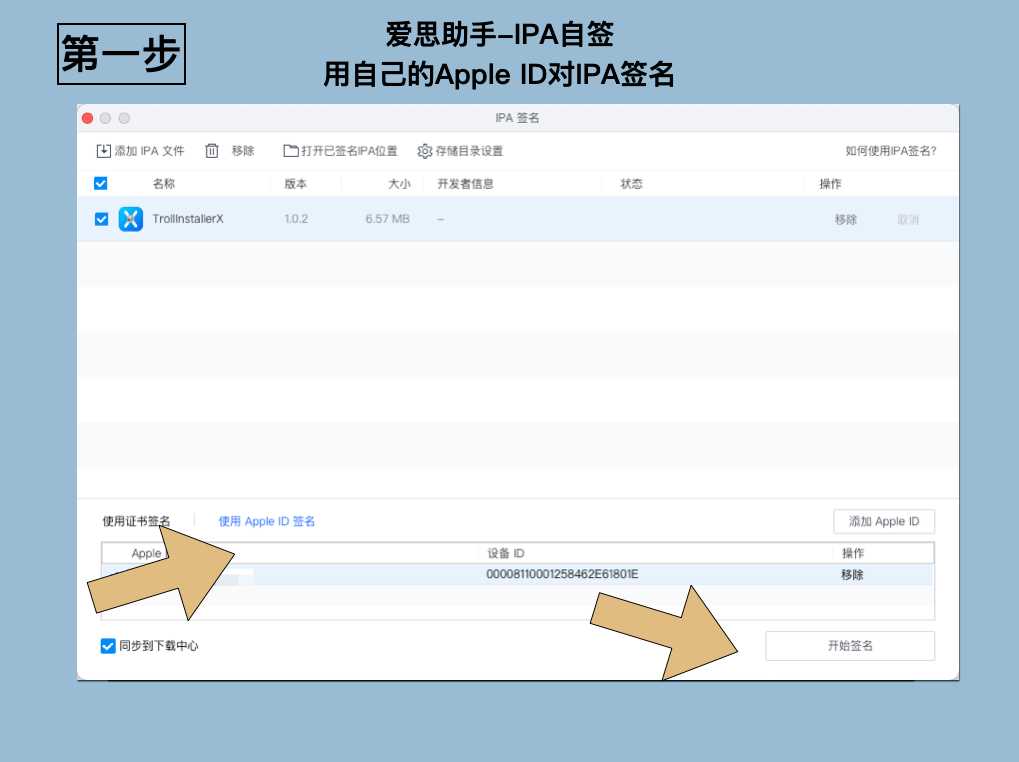Select the TrollInstallerX name text
This screenshot has width=1019, height=762.
(x=188, y=219)
